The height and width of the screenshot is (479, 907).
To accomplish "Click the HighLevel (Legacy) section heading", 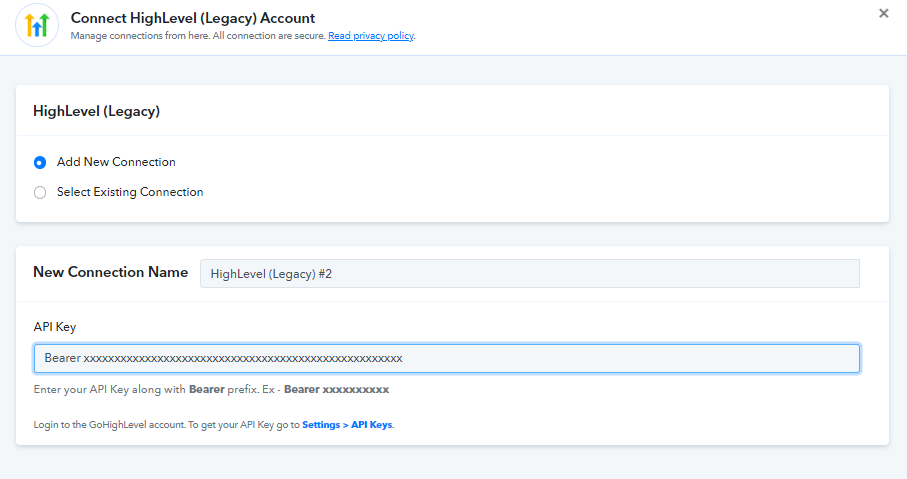I will [x=97, y=111].
